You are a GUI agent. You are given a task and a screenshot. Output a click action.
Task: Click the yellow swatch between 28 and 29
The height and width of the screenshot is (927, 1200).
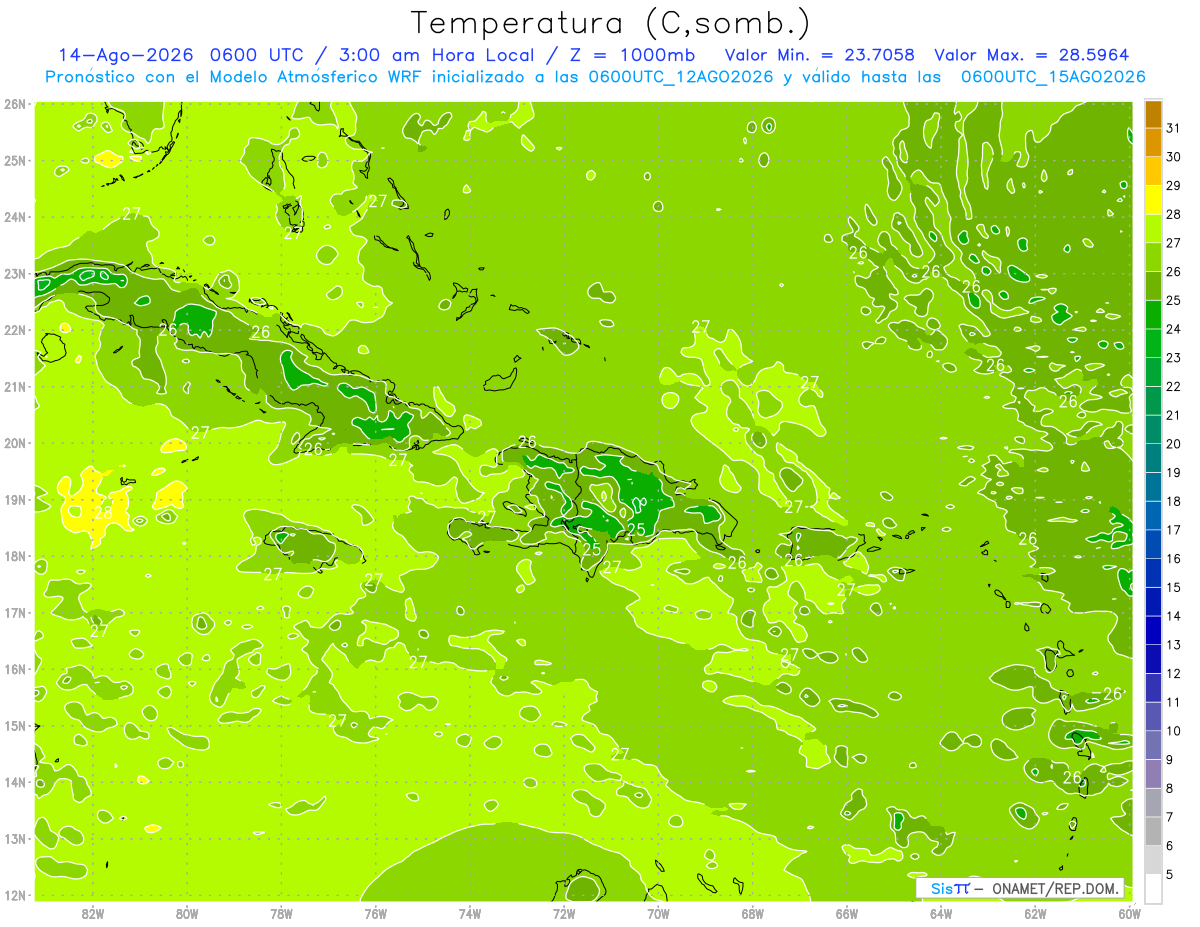[x=1153, y=200]
